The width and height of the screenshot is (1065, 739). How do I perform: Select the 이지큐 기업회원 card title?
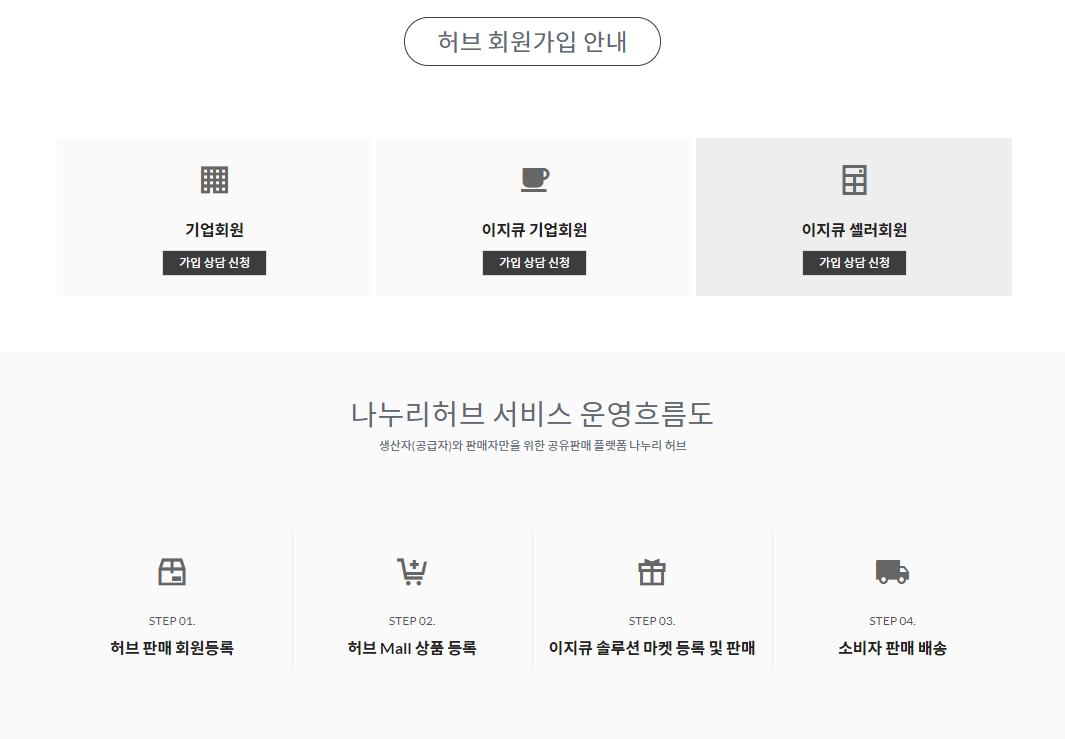click(535, 230)
